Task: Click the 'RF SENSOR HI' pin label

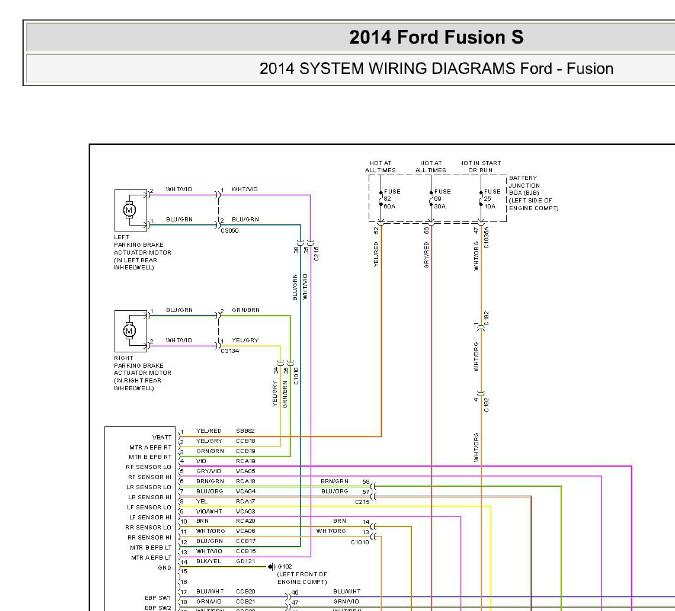Action: click(150, 477)
